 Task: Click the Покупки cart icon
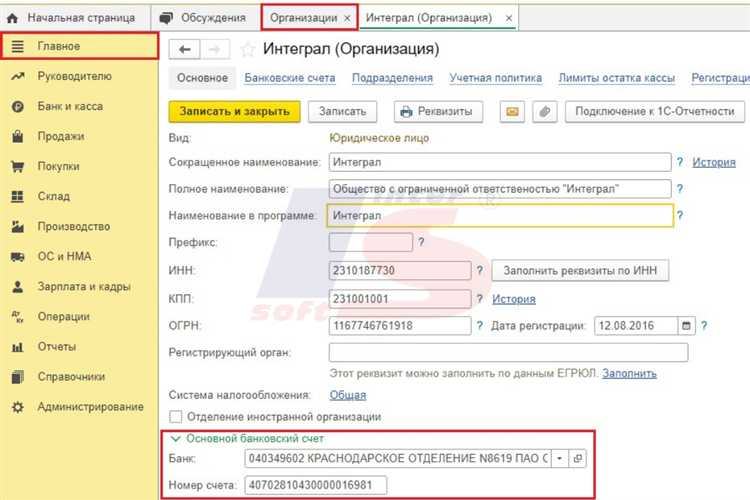(18, 167)
